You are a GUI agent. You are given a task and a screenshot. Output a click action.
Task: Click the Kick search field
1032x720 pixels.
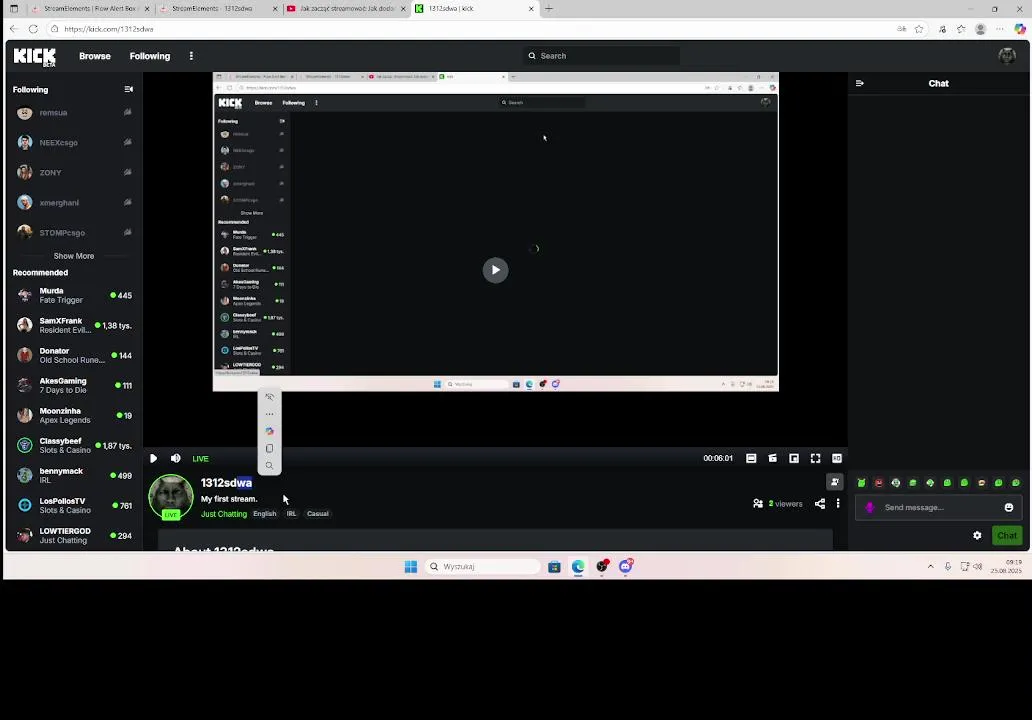602,56
